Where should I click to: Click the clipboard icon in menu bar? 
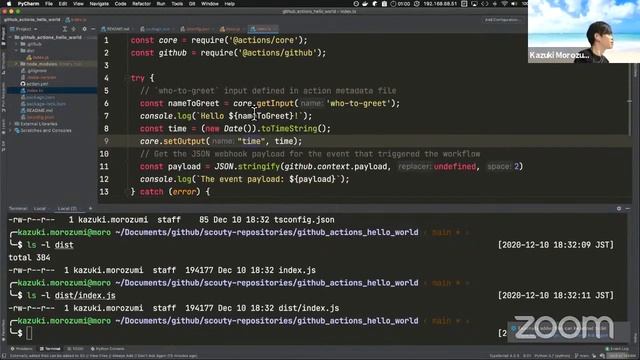pyautogui.click(x=384, y=4)
